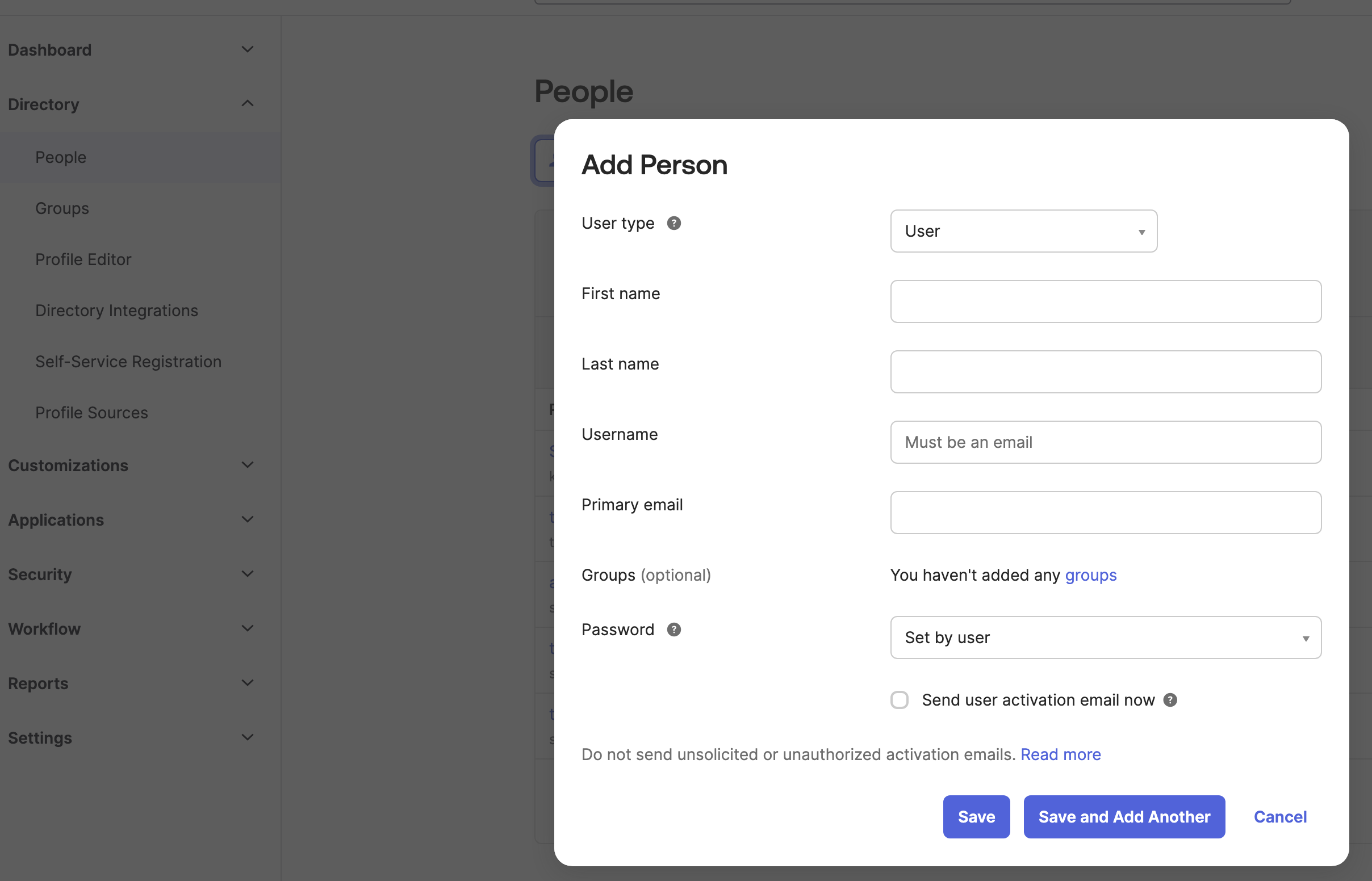1372x881 pixels.
Task: Click the Password help question-mark icon
Action: point(674,630)
